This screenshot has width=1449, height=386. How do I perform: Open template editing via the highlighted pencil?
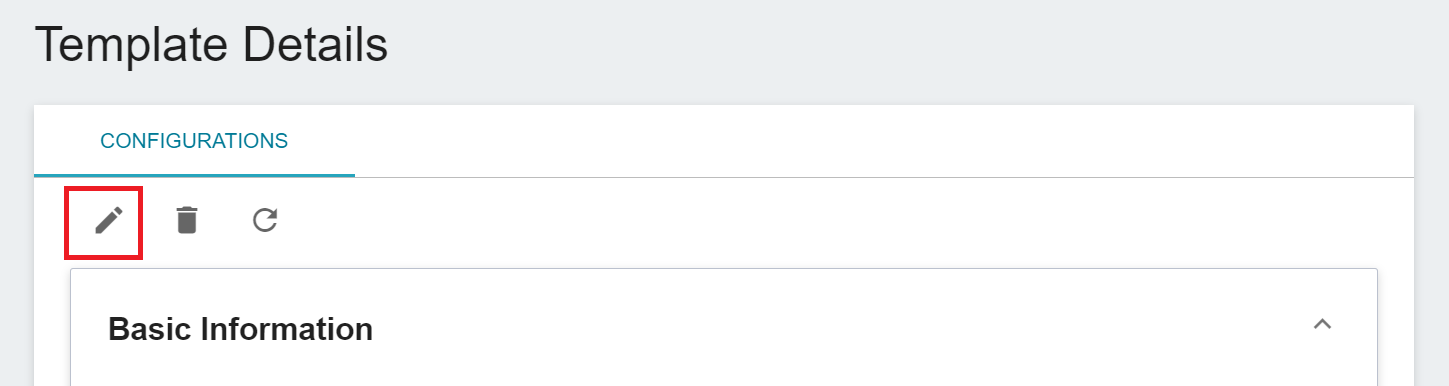pyautogui.click(x=108, y=220)
